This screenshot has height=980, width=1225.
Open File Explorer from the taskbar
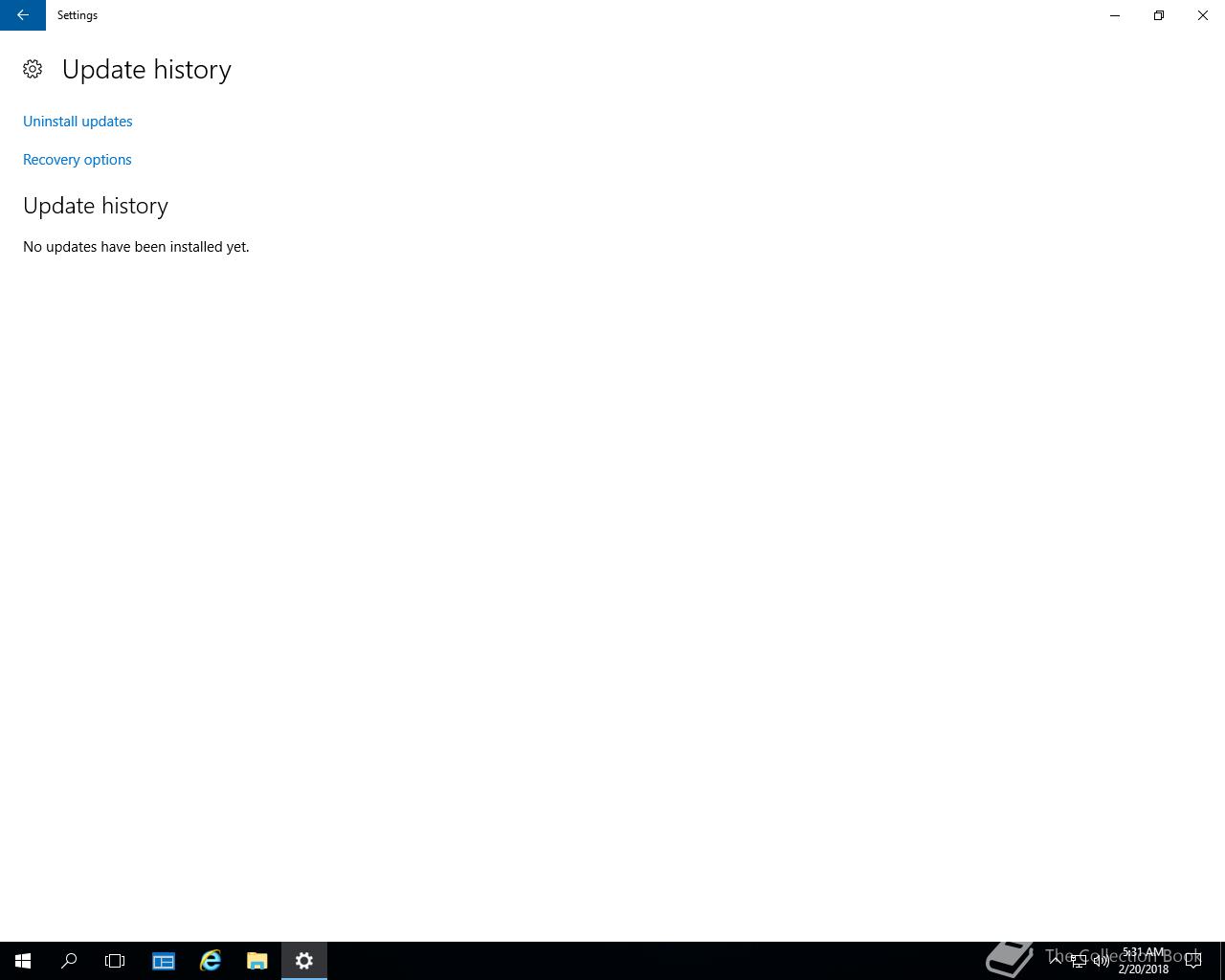tap(257, 961)
